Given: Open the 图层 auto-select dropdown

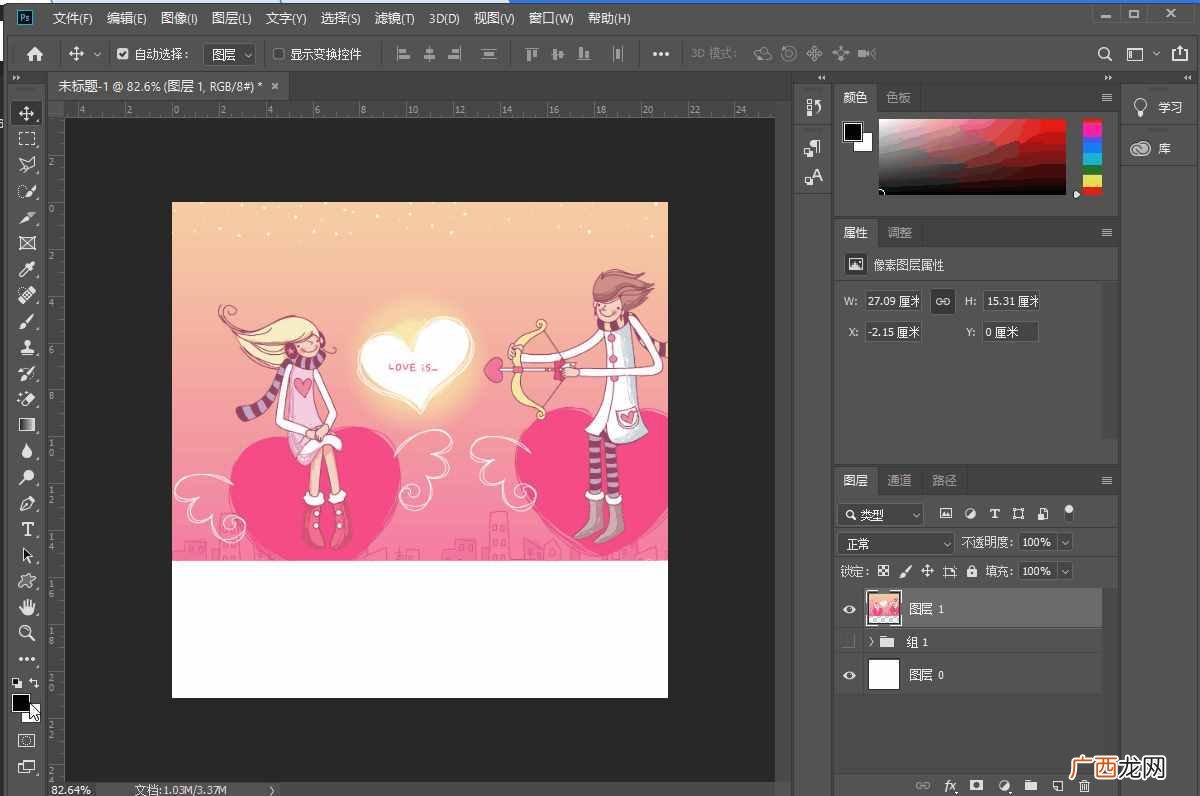Looking at the screenshot, I should [x=229, y=54].
